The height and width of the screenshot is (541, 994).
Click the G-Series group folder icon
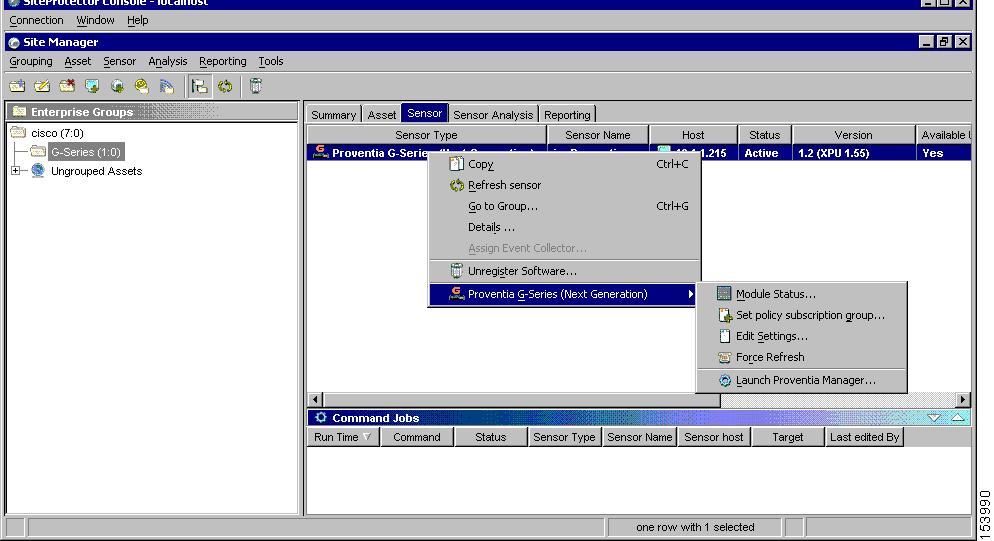pyautogui.click(x=38, y=152)
